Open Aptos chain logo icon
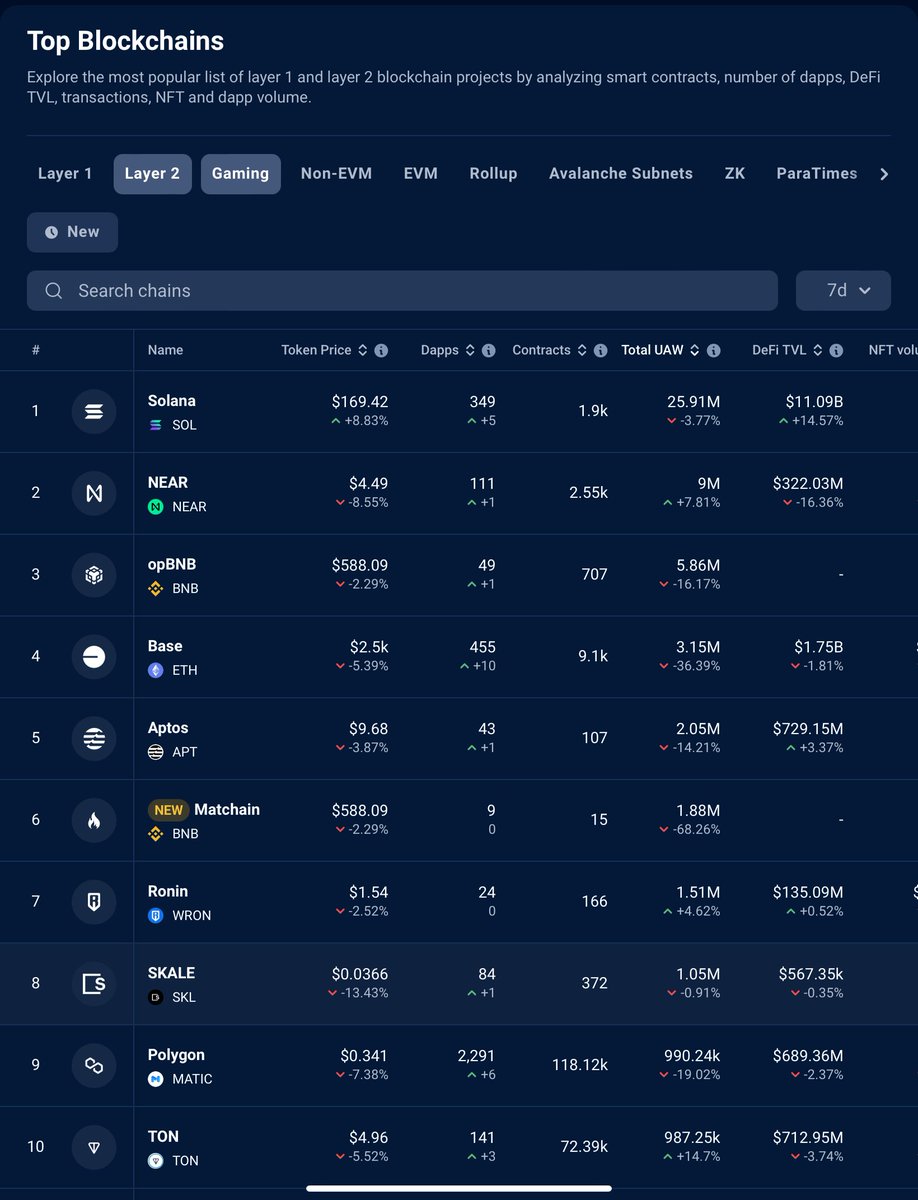This screenshot has width=918, height=1200. pos(94,739)
